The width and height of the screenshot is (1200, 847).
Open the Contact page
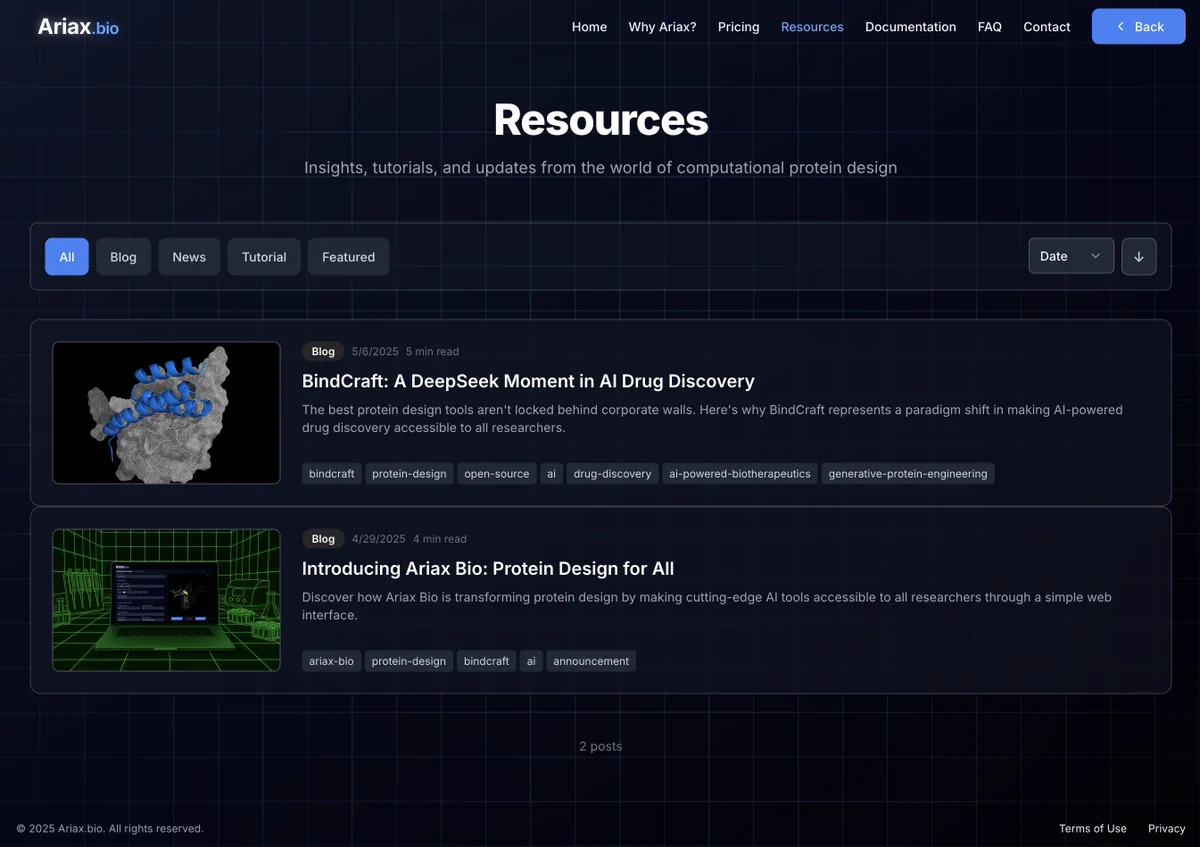(x=1046, y=27)
